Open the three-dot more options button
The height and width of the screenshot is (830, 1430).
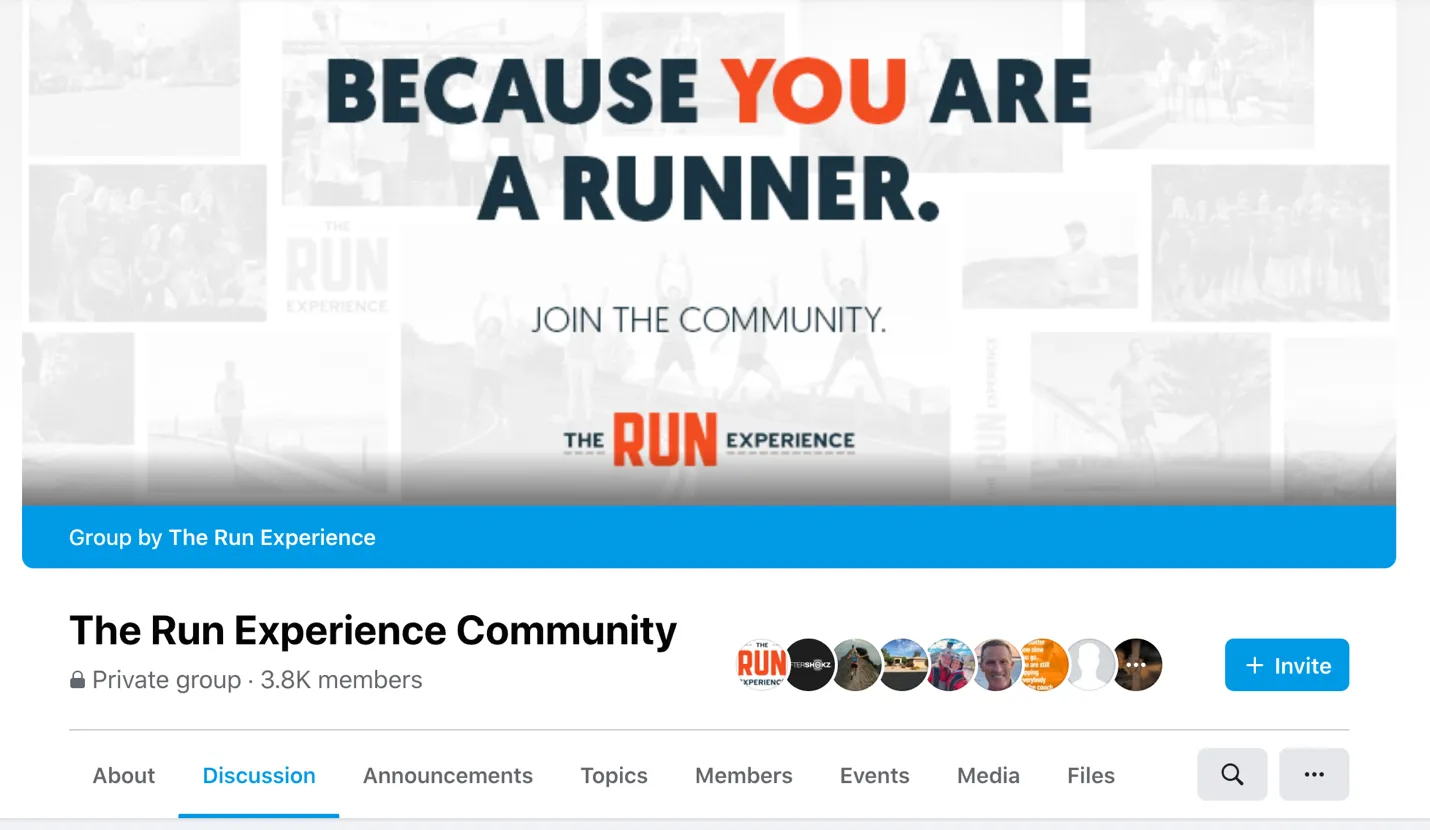pyautogui.click(x=1314, y=774)
